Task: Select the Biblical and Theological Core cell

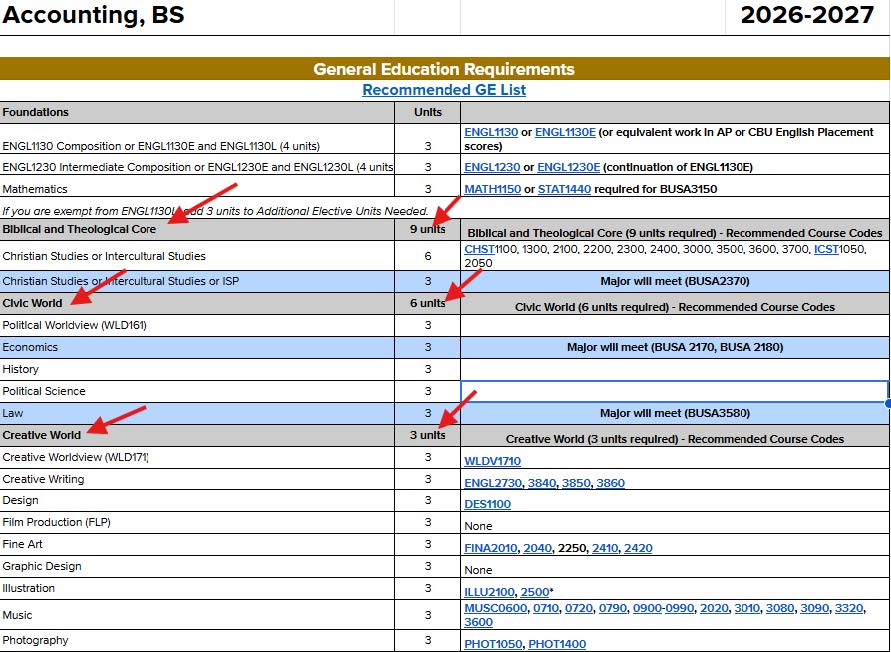Action: click(x=80, y=229)
